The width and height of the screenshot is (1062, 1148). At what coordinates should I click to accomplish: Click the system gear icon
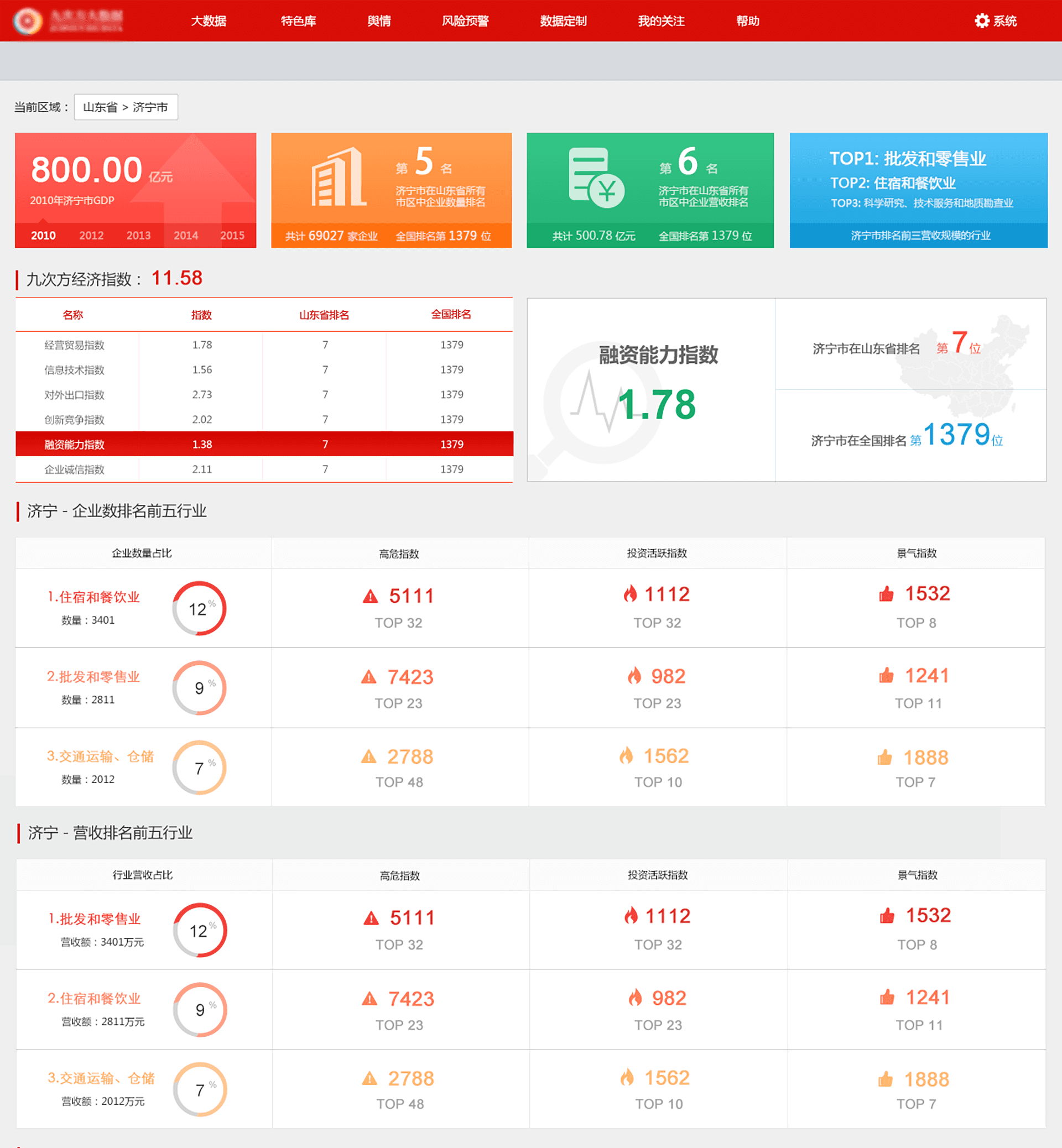982,21
